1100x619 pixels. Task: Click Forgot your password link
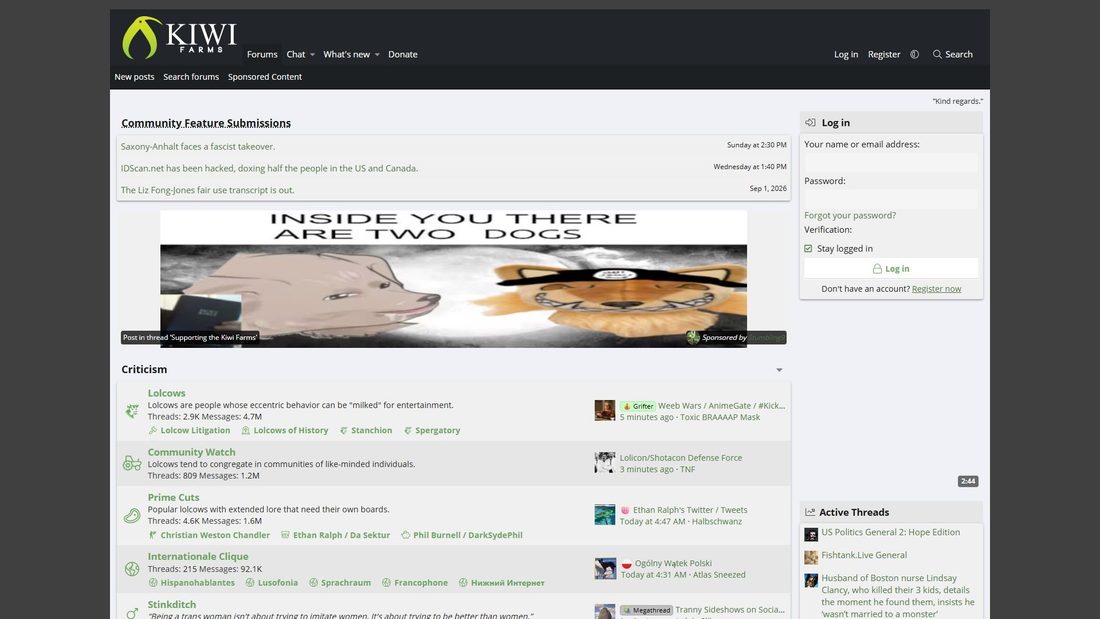(850, 215)
